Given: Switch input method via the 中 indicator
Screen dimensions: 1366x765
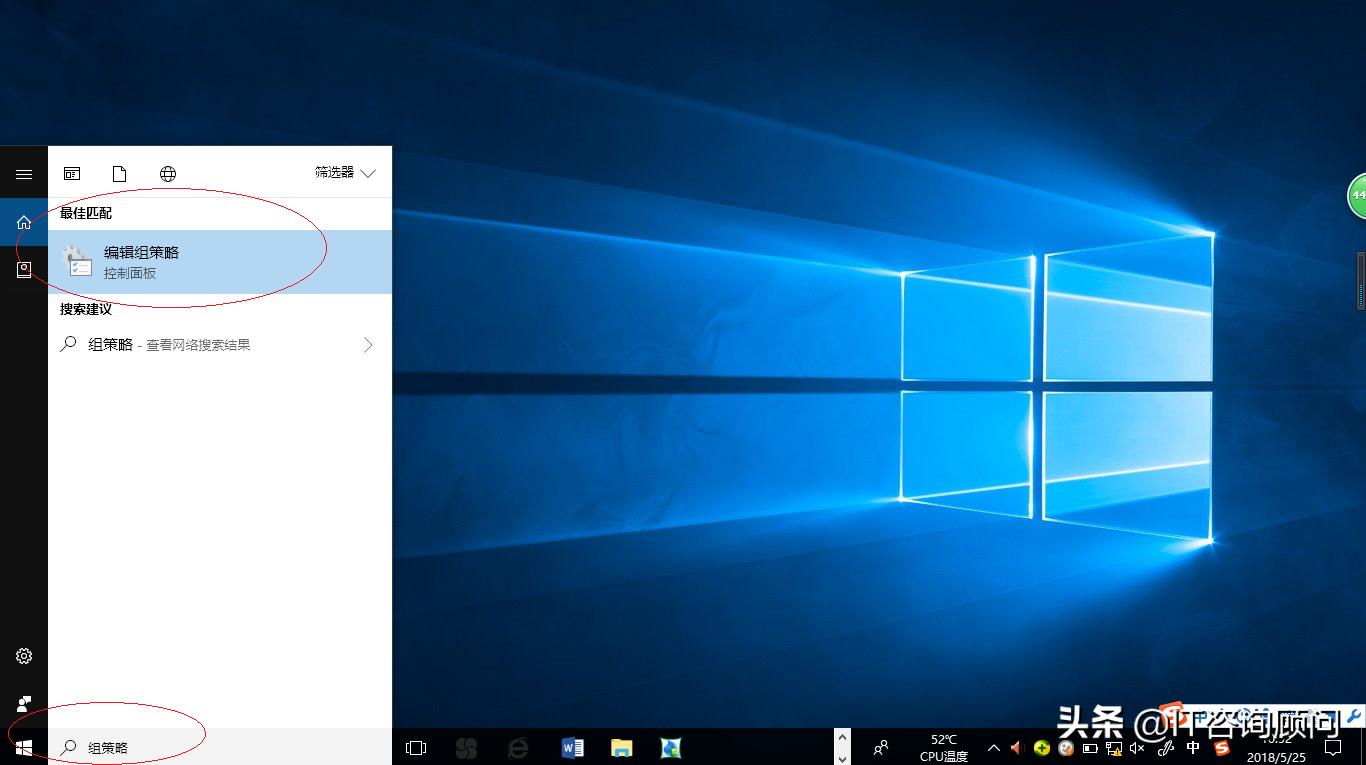Looking at the screenshot, I should [x=1192, y=747].
